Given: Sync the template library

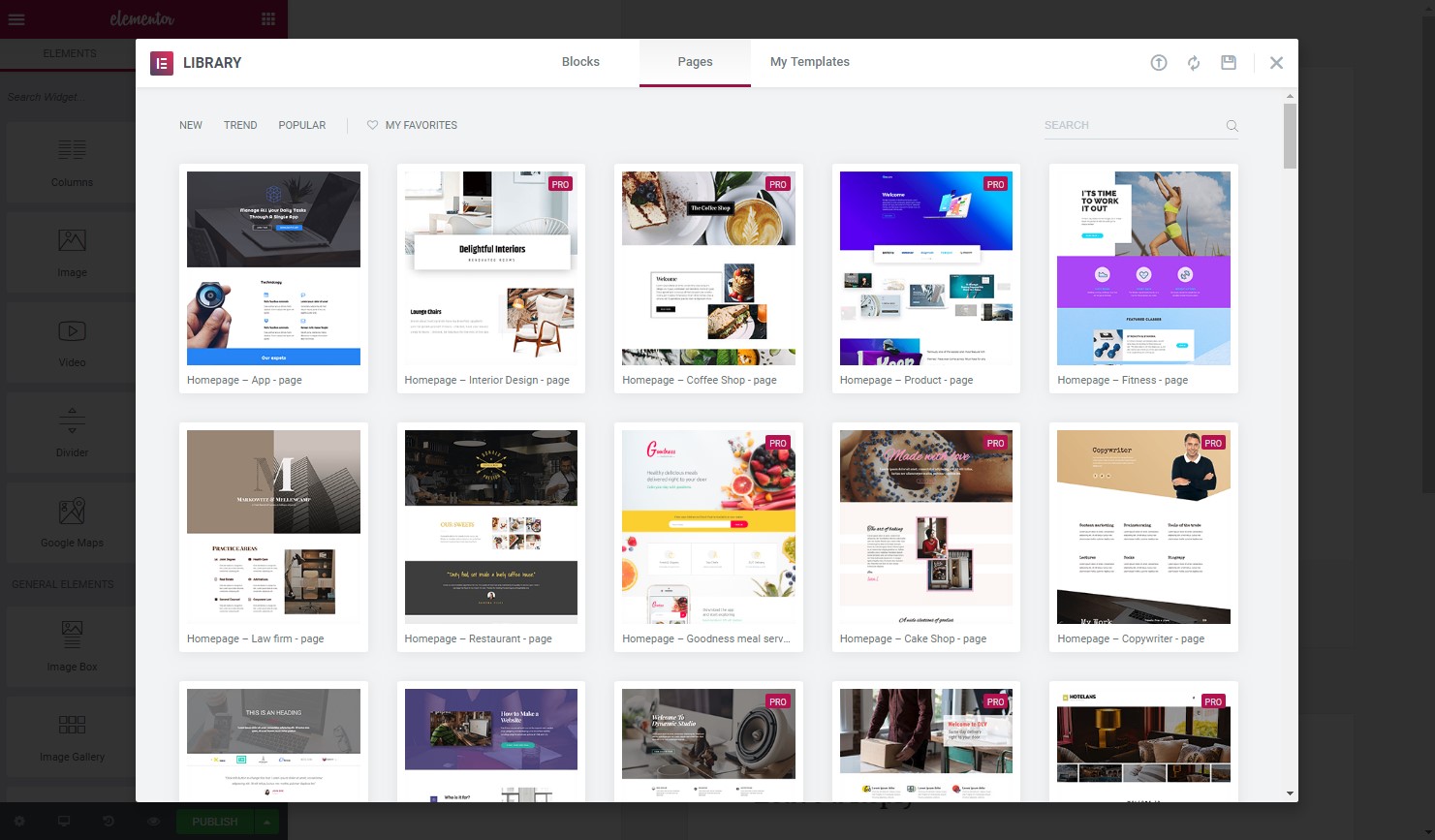Looking at the screenshot, I should pyautogui.click(x=1193, y=62).
